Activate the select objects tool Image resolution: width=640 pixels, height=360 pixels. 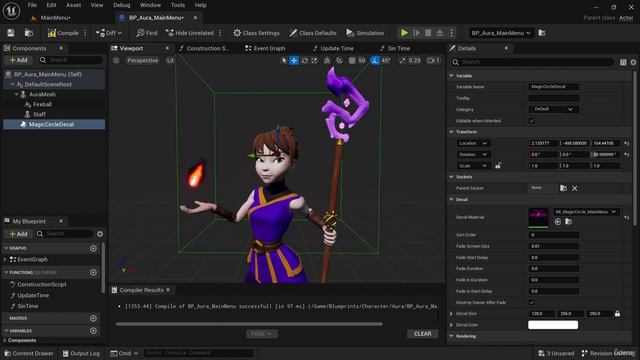284,60
